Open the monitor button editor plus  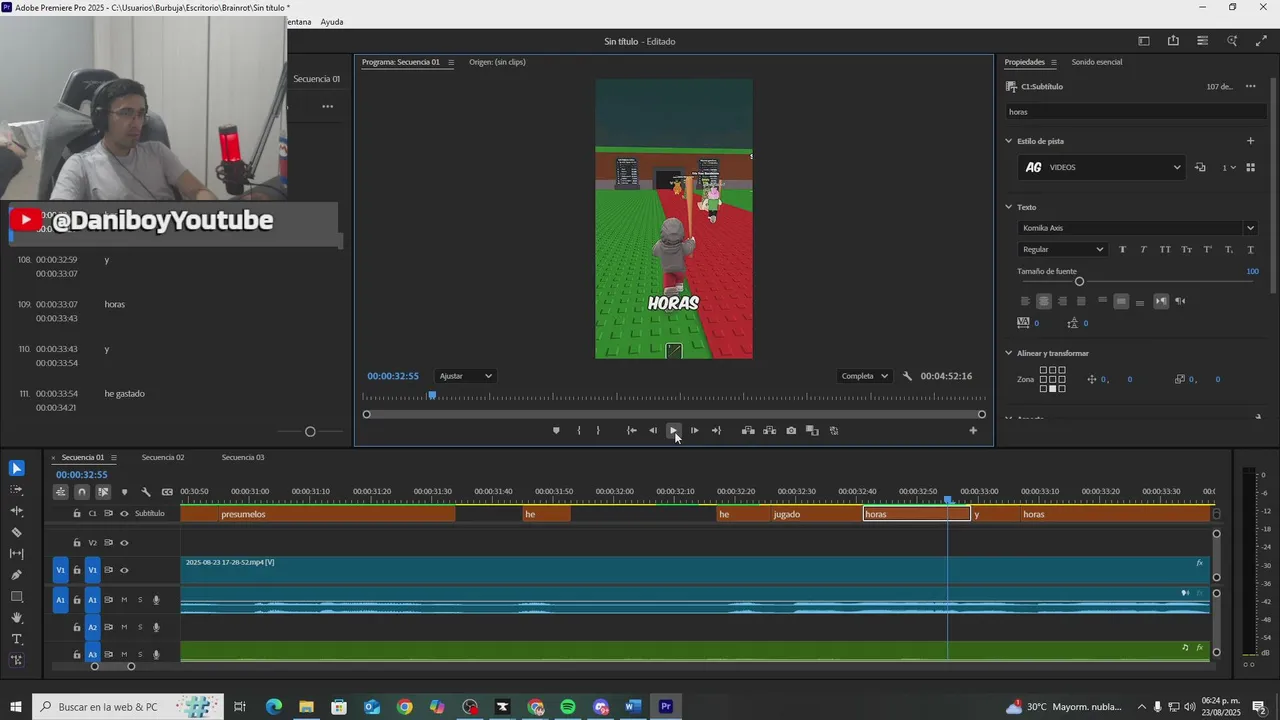pyautogui.click(x=973, y=431)
